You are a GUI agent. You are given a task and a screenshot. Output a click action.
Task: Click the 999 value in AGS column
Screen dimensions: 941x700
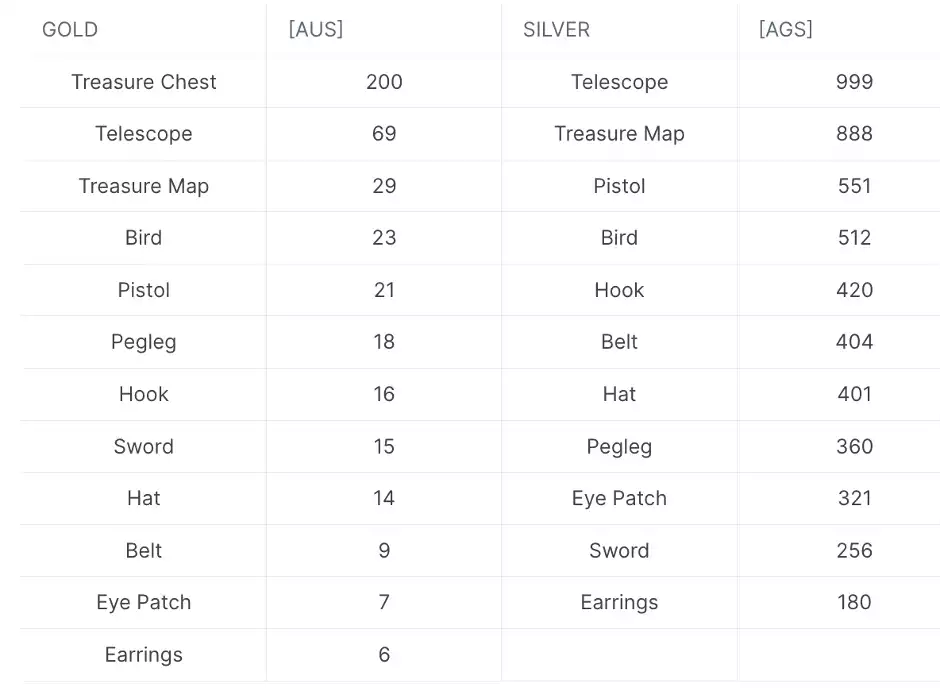coord(855,82)
